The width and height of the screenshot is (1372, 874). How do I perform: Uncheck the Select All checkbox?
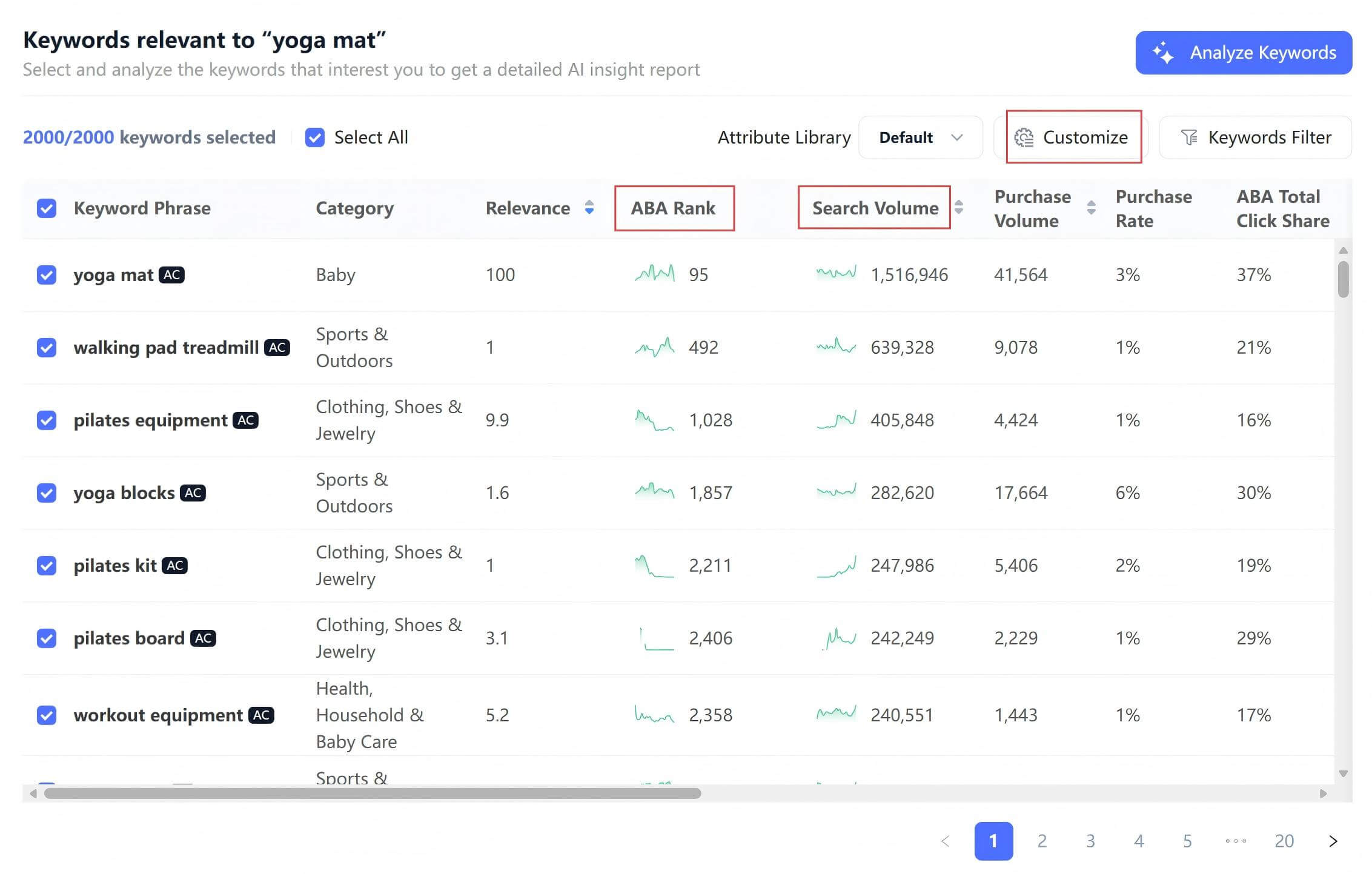pos(315,137)
